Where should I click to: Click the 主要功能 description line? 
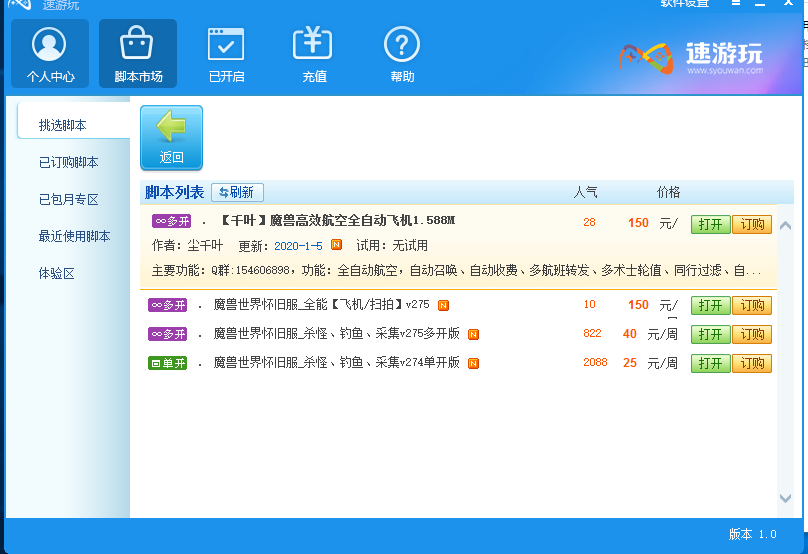click(x=457, y=270)
